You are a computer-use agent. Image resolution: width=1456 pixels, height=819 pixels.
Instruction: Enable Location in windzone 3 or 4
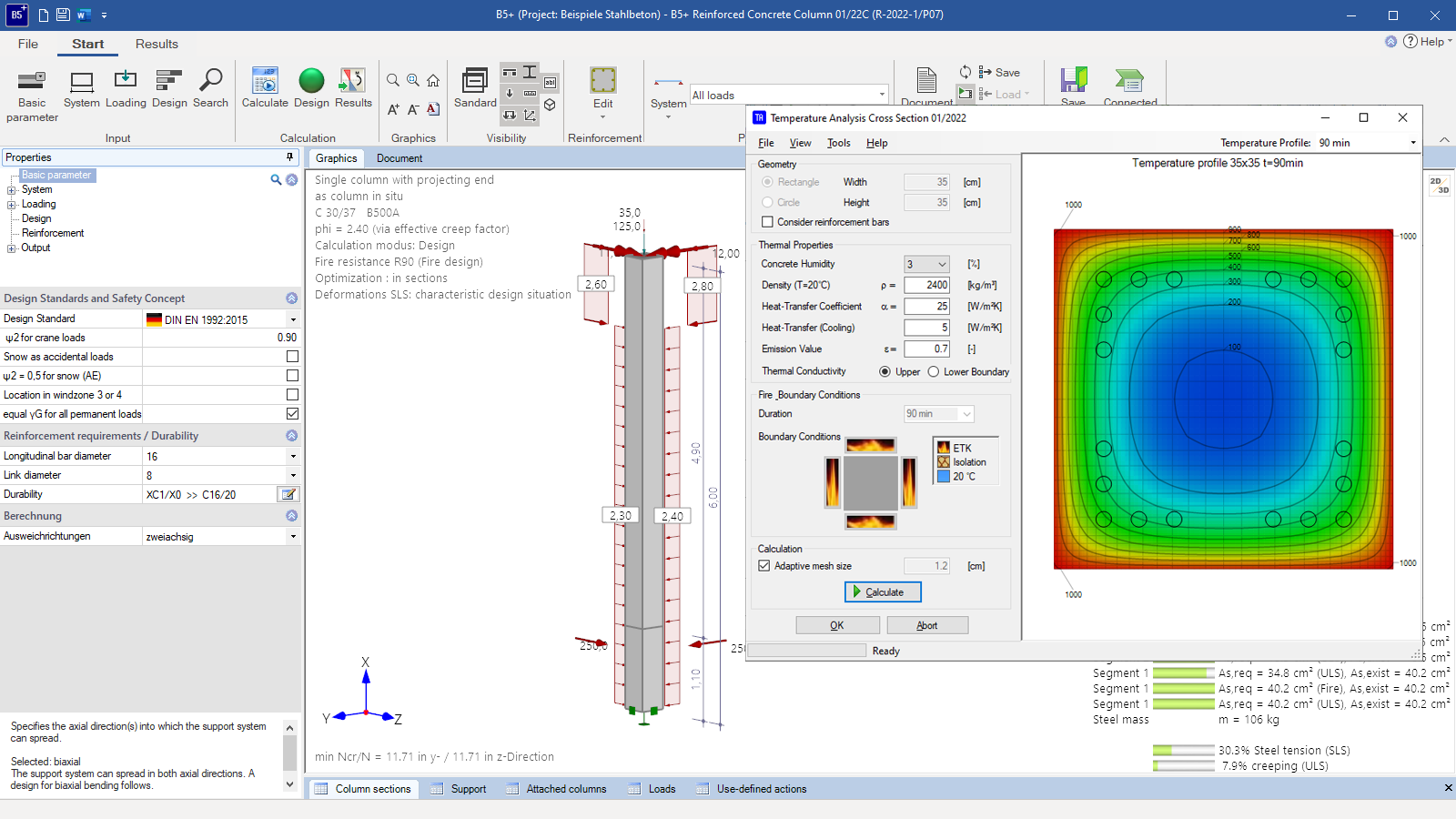click(x=292, y=395)
